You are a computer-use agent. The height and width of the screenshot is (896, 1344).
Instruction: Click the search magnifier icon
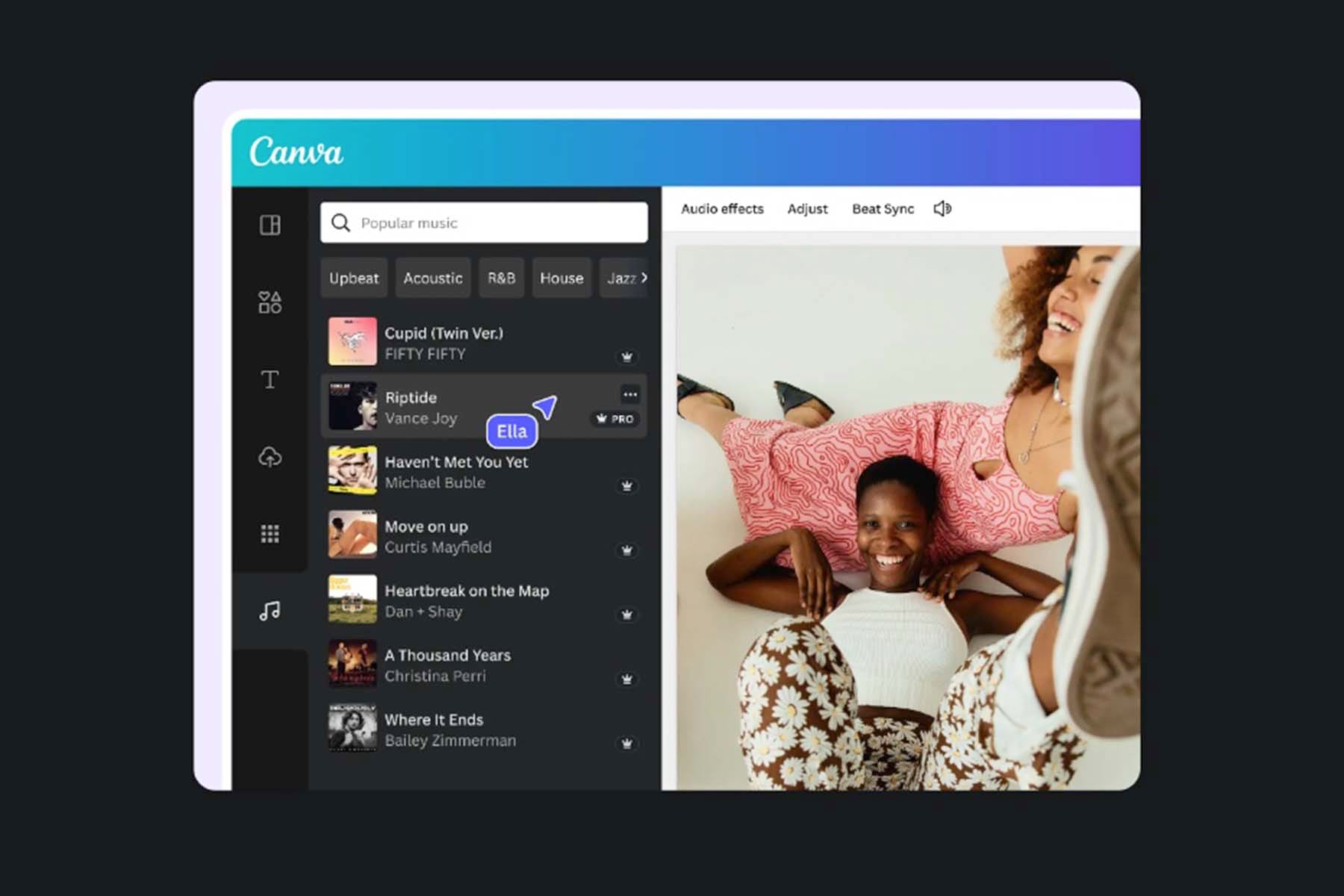[x=340, y=223]
